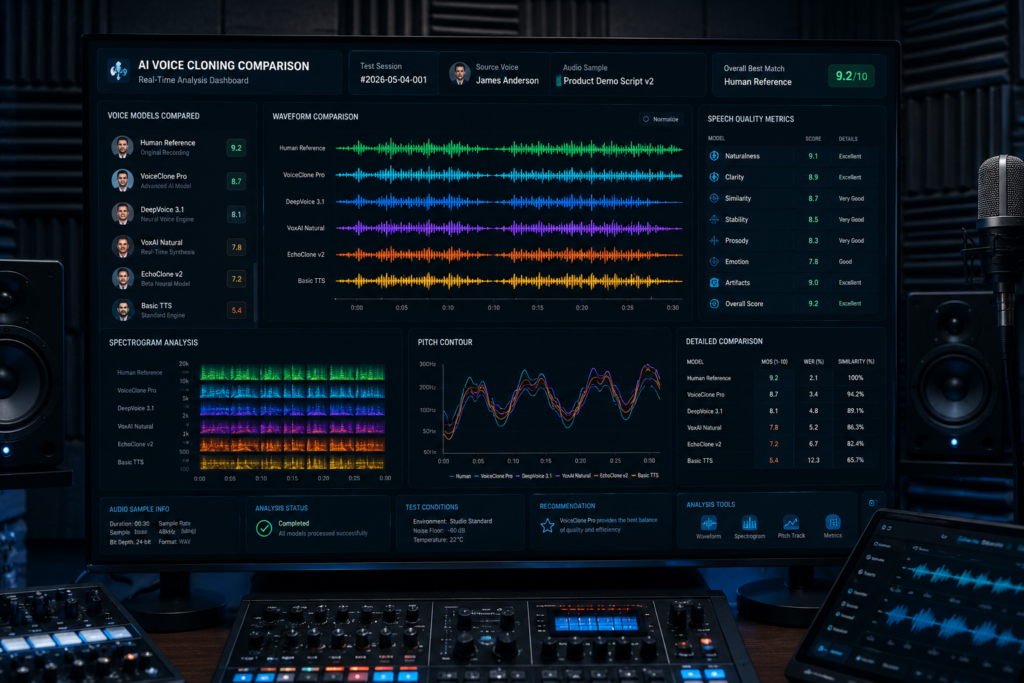Click the Waveform Comparison panel title
1024x683 pixels.
pos(315,117)
